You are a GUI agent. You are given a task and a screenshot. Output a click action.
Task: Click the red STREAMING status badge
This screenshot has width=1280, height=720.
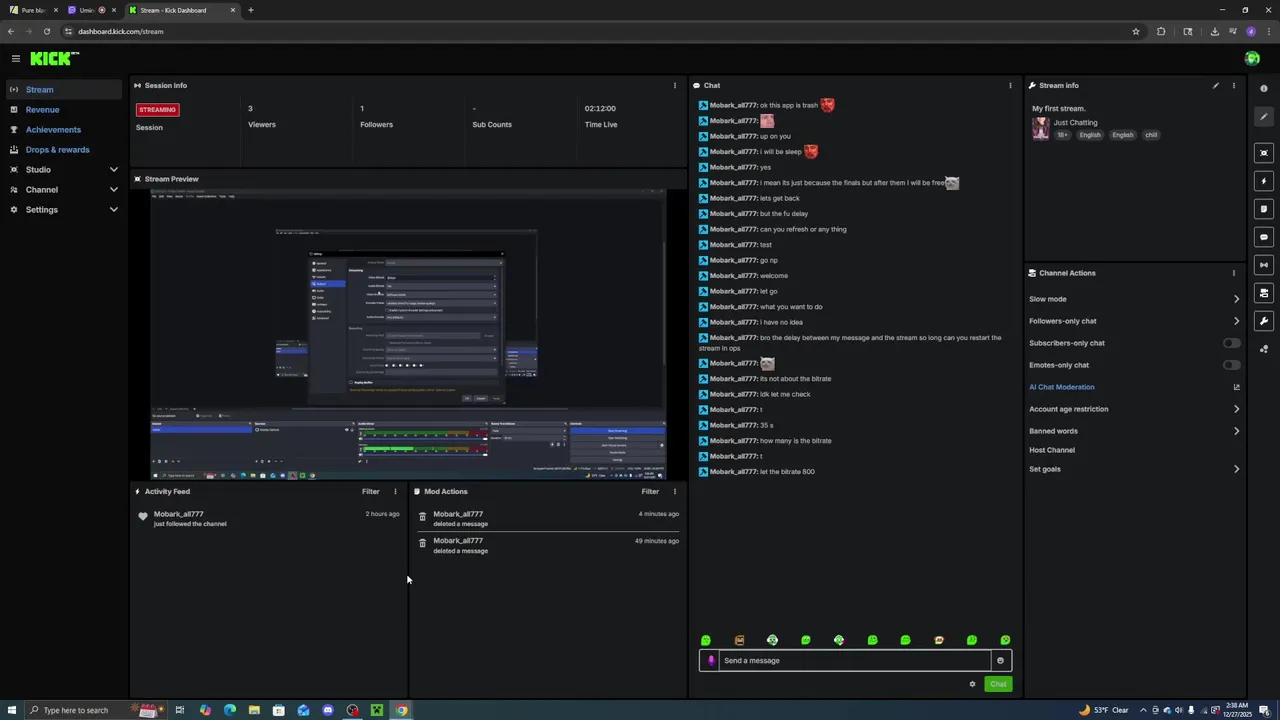coord(157,110)
